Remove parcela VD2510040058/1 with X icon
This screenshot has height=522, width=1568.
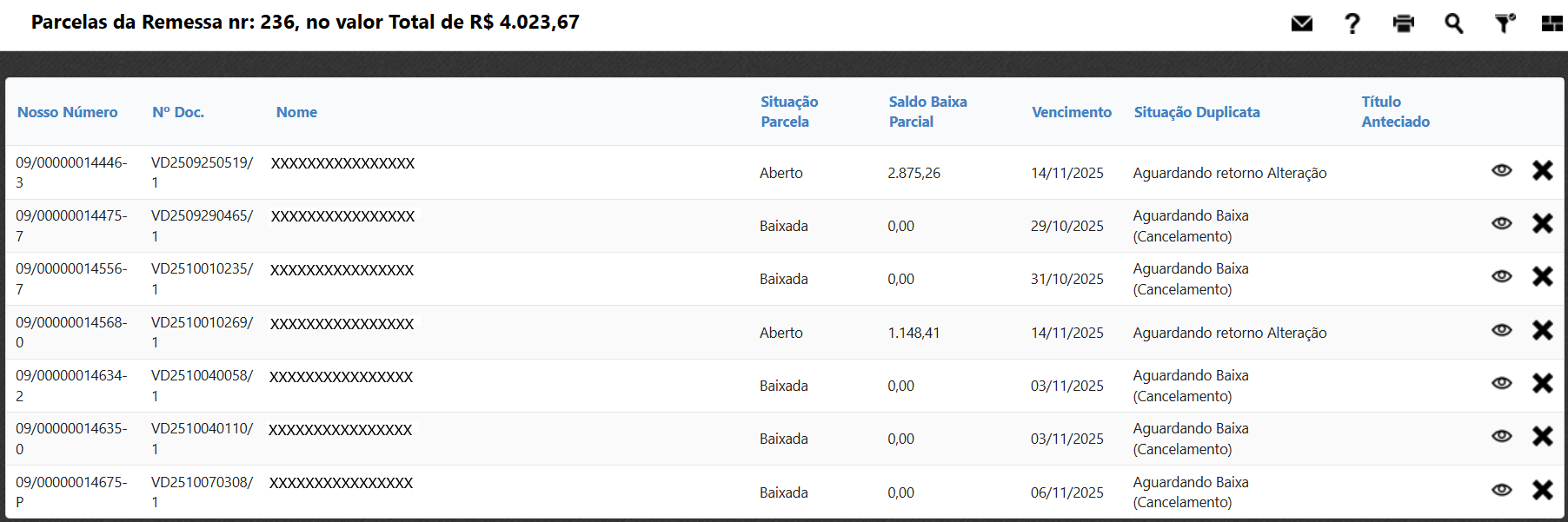(x=1542, y=383)
